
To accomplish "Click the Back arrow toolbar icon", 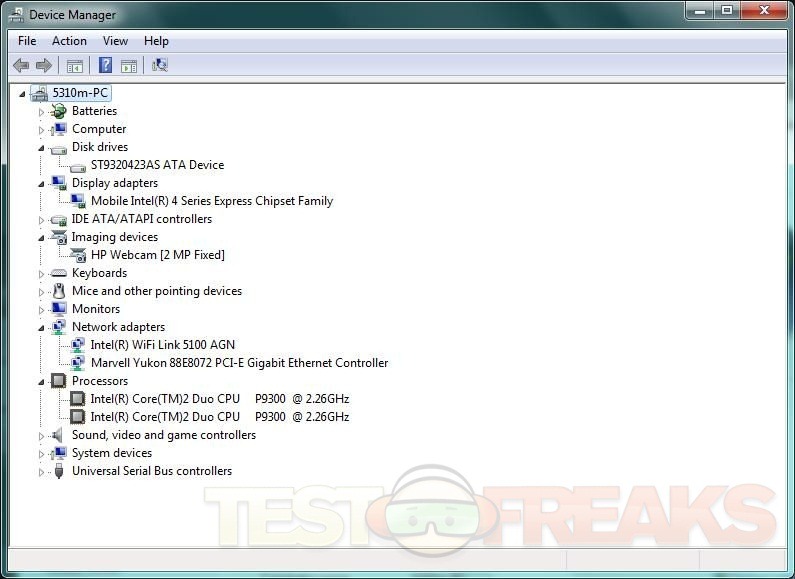I will [21, 65].
